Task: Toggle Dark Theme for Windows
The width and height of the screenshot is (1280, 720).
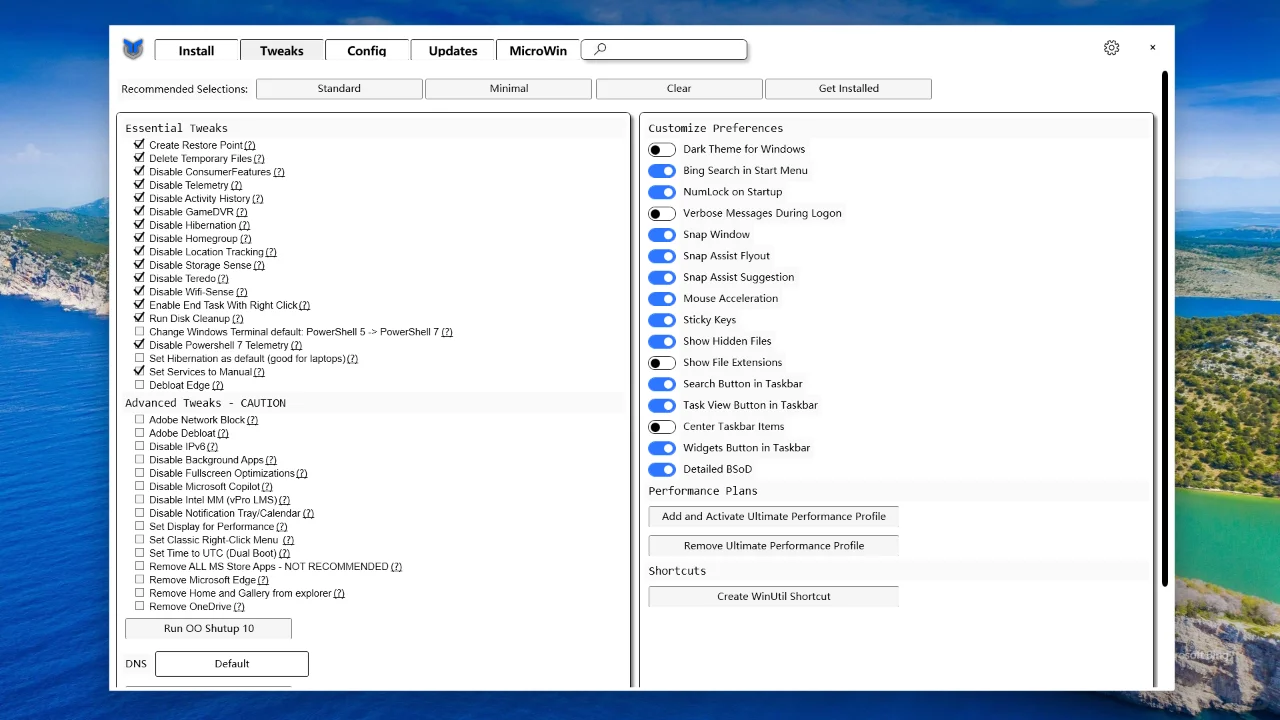Action: (x=662, y=150)
